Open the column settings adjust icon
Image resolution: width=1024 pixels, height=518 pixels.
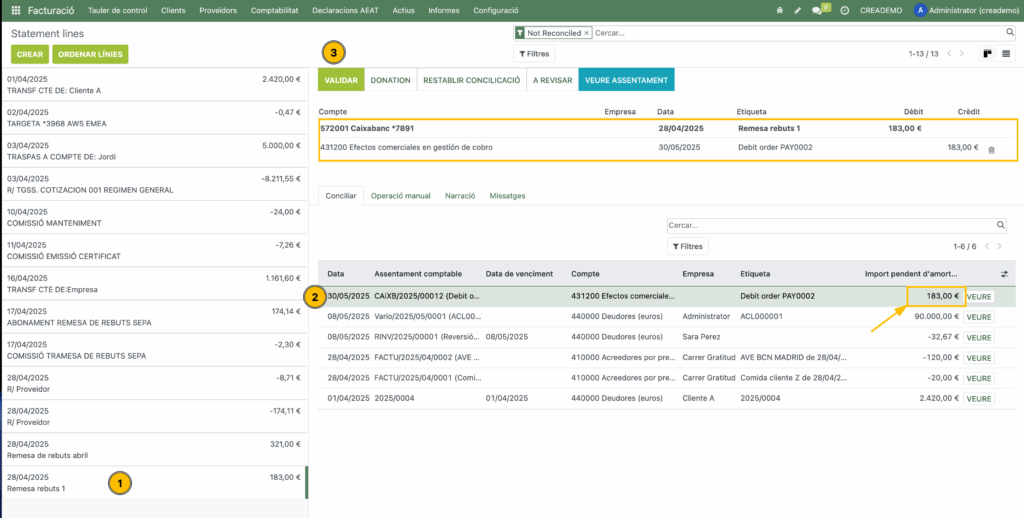(1004, 273)
